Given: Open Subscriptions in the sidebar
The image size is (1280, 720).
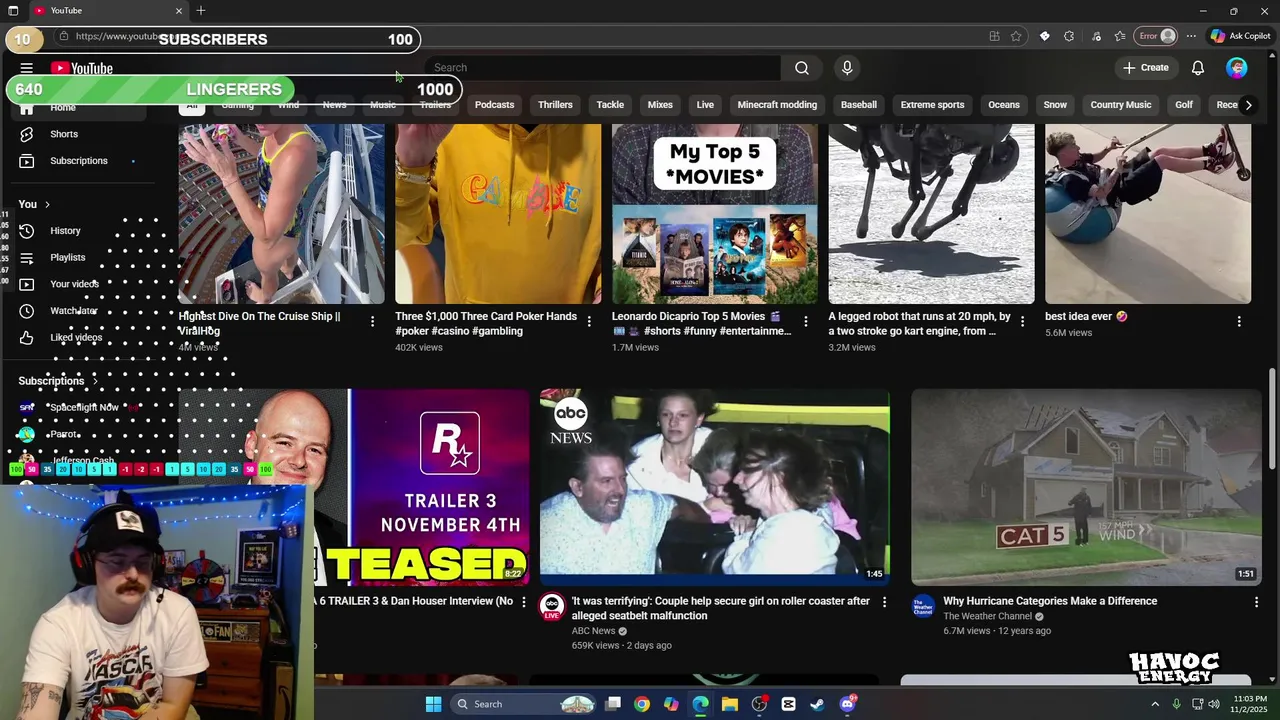Looking at the screenshot, I should coord(79,161).
